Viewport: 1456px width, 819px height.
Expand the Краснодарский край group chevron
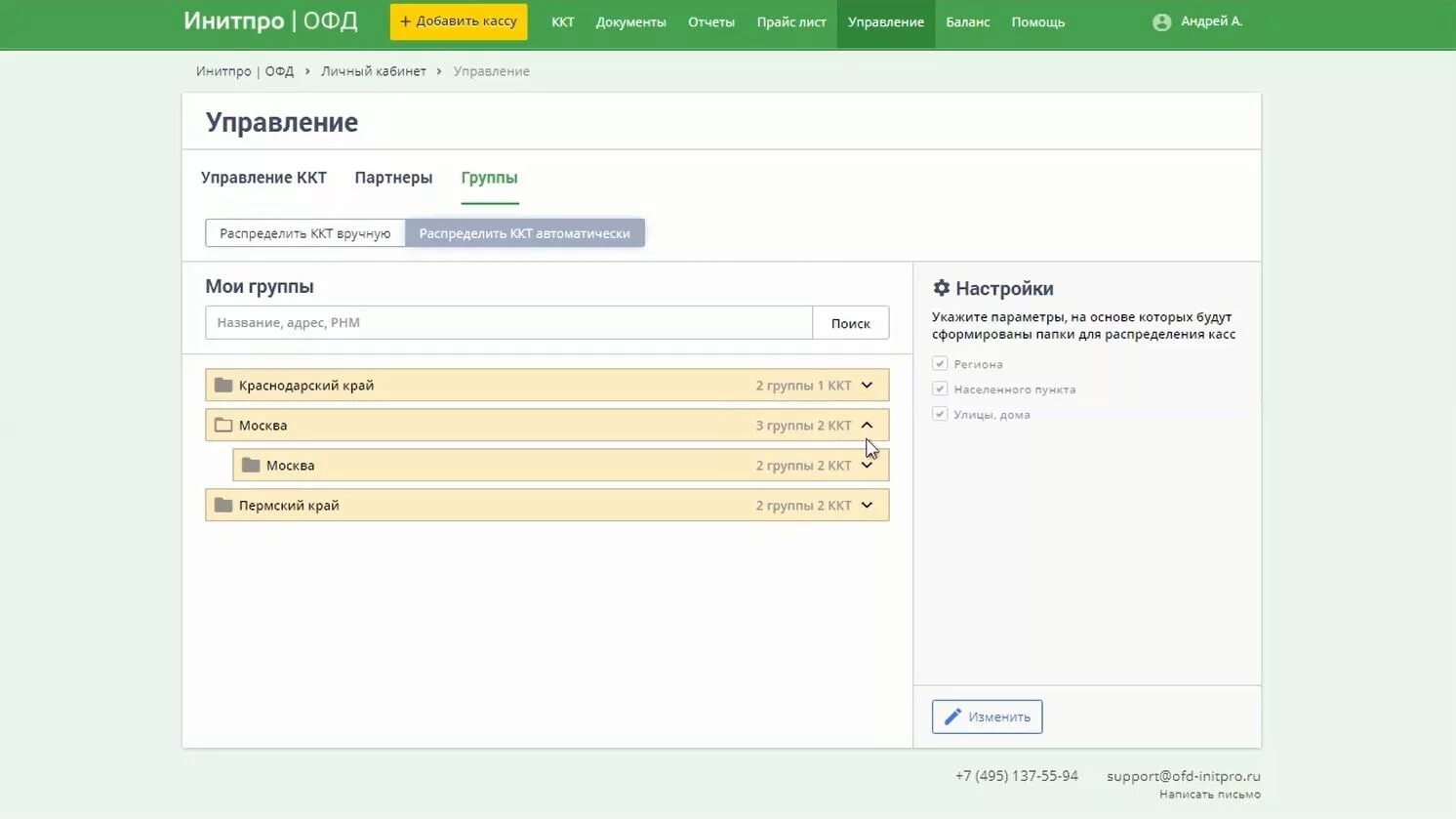pos(867,385)
